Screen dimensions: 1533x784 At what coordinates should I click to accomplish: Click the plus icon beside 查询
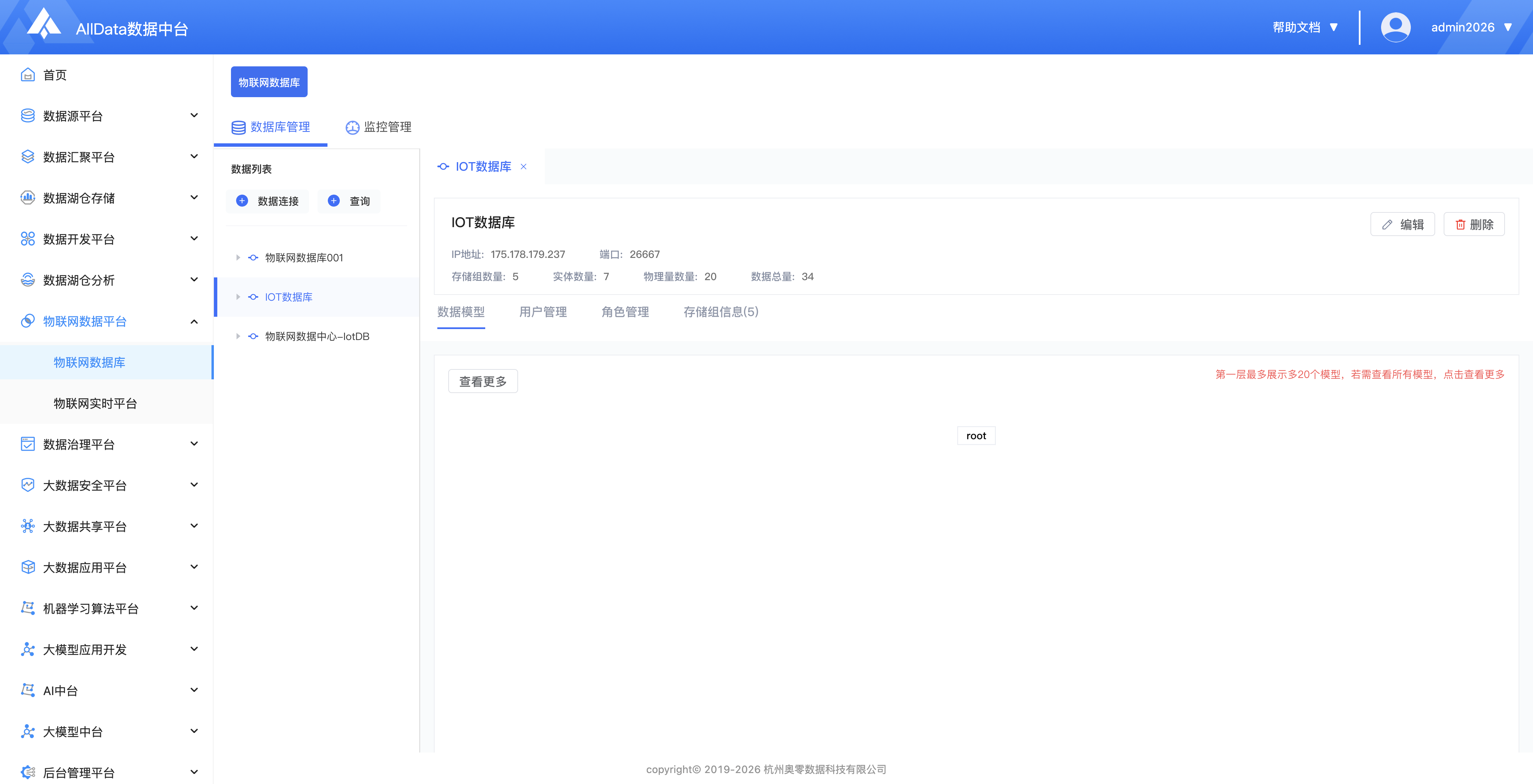[x=334, y=201]
